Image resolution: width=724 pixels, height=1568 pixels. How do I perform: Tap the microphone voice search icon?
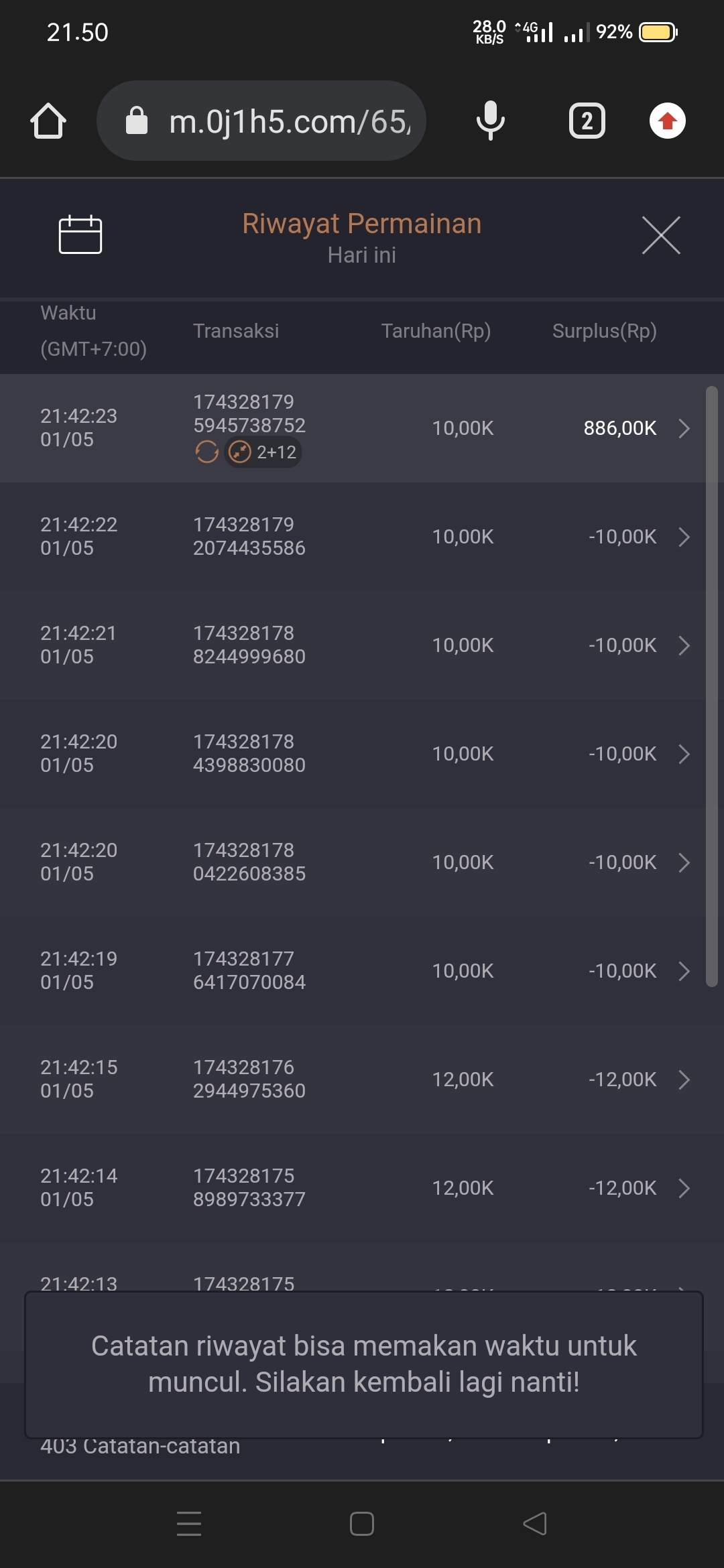click(x=490, y=121)
